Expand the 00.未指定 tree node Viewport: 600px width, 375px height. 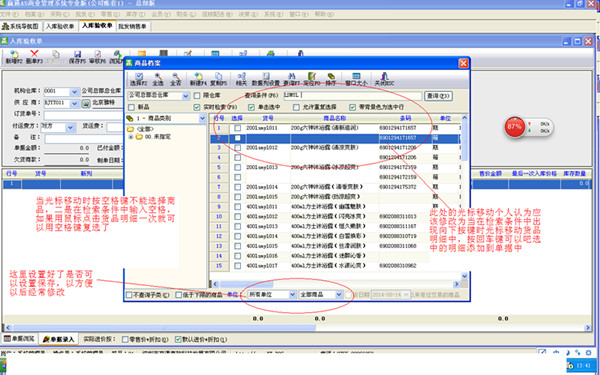click(x=131, y=137)
